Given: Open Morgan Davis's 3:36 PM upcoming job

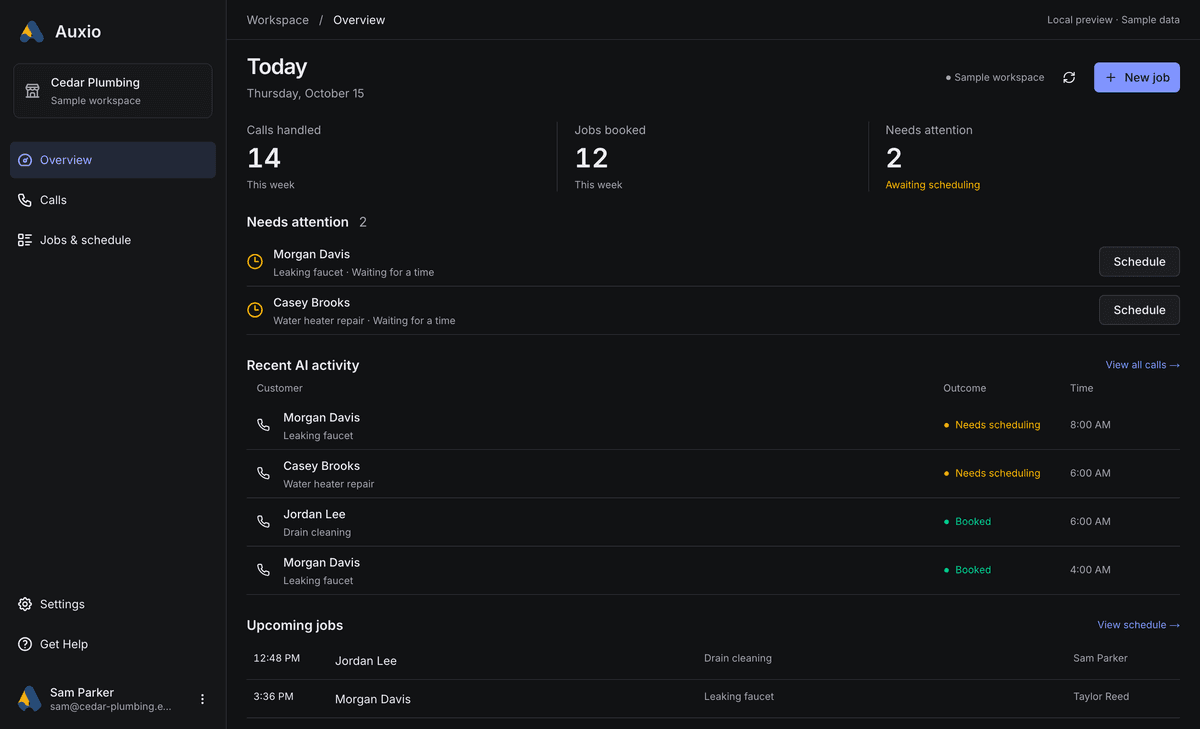Looking at the screenshot, I should point(713,698).
